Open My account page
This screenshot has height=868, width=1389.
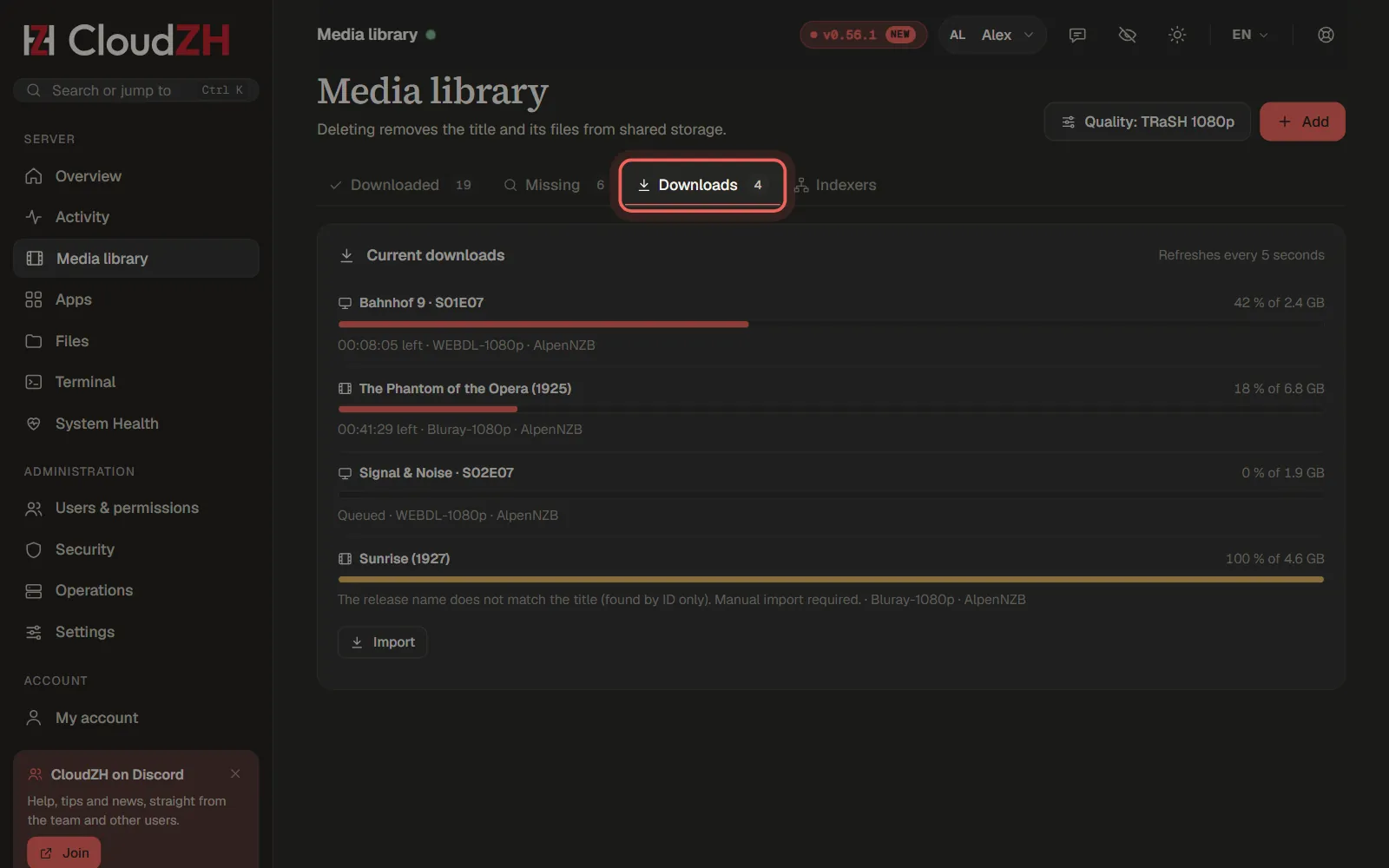click(x=136, y=718)
